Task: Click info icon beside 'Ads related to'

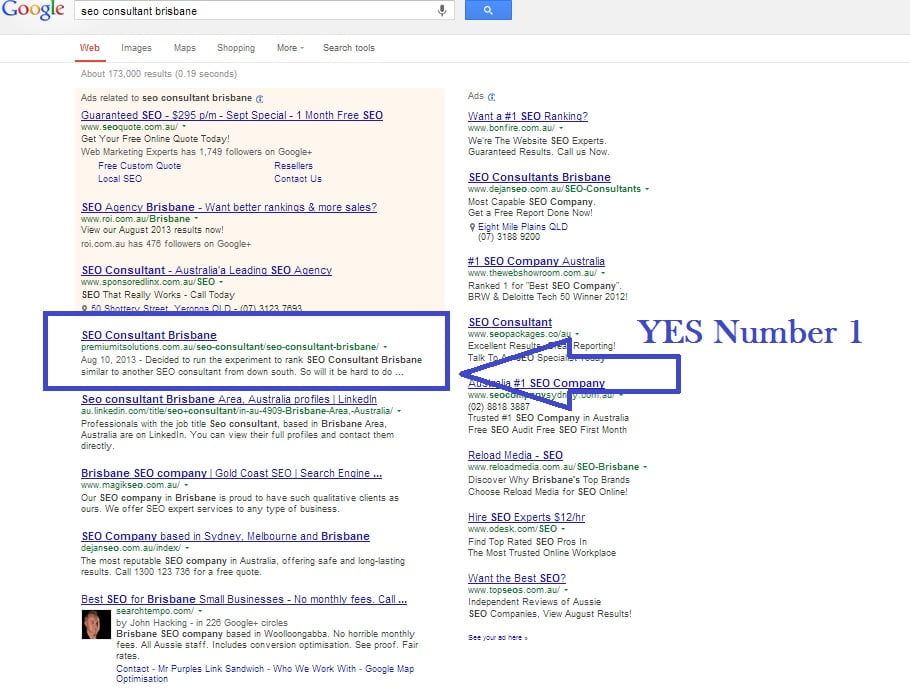Action: 259,99
